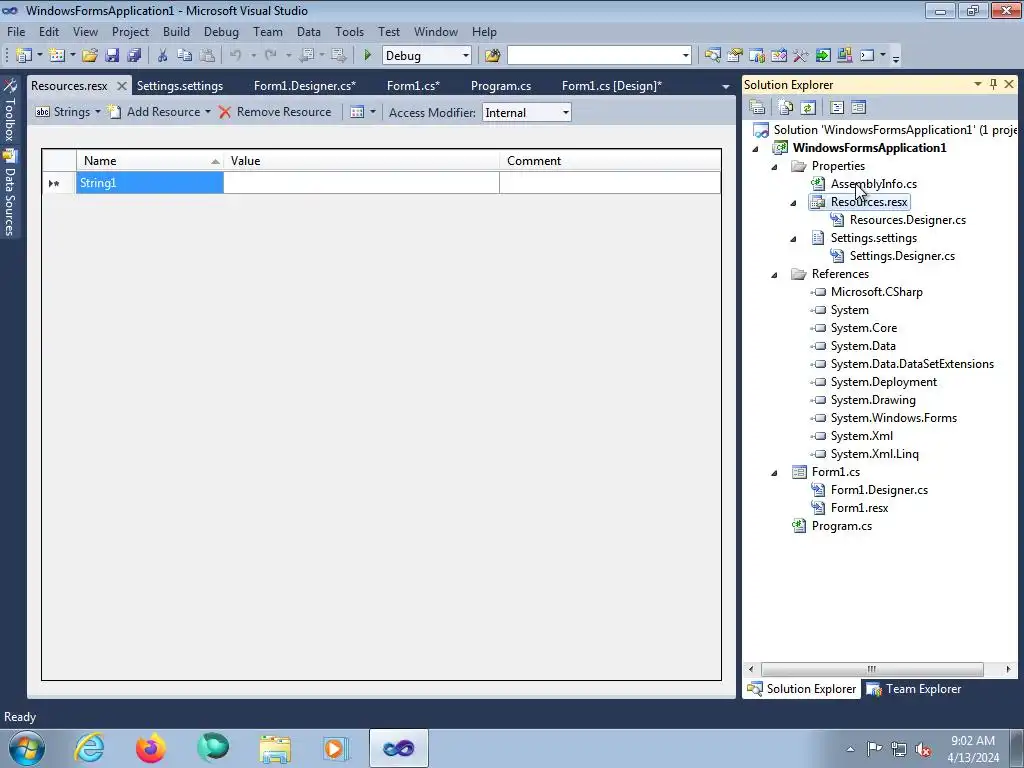Open the Debug configuration dropdown
This screenshot has width=1024, height=768.
coord(426,56)
